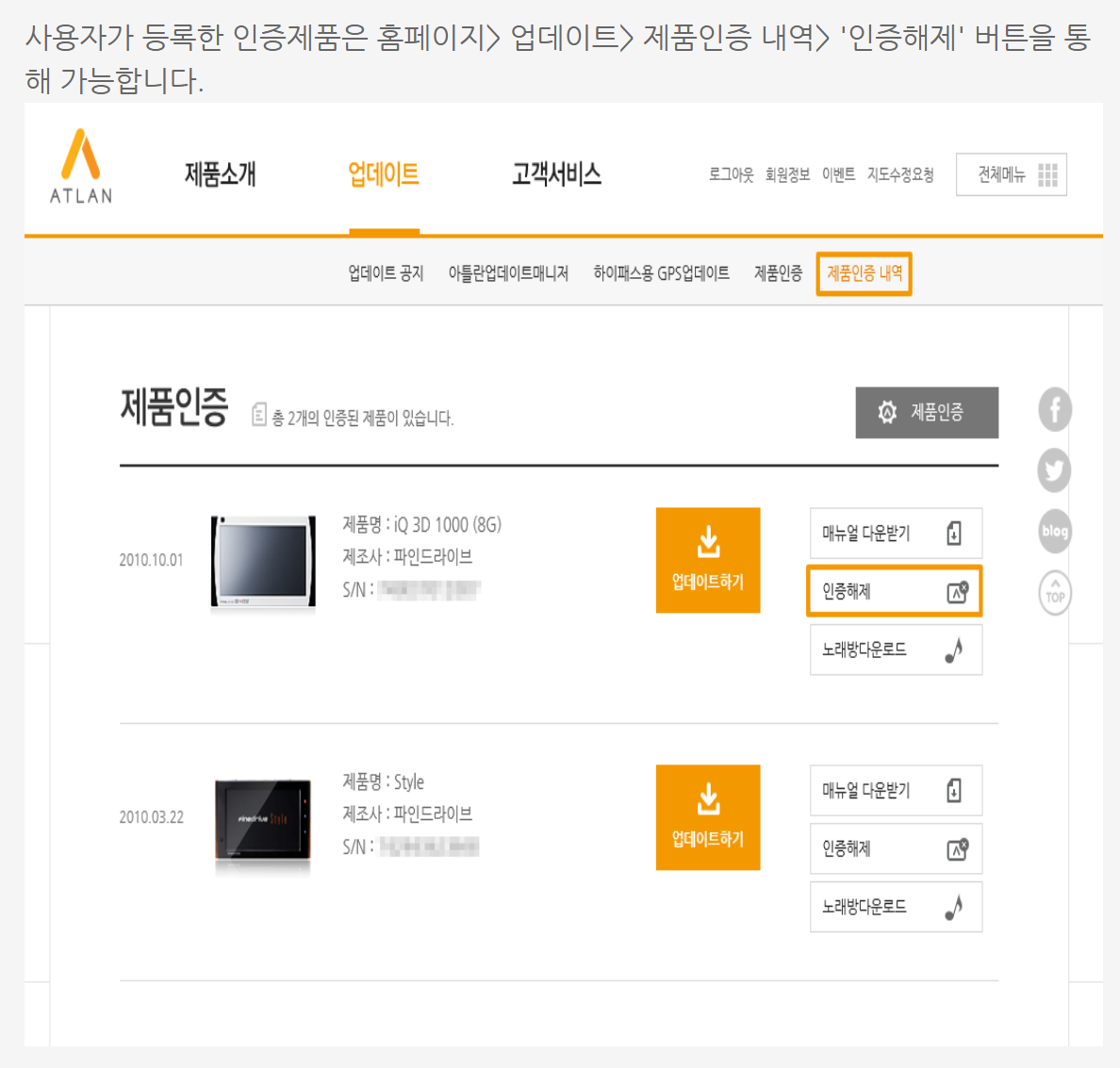Open the blog circle icon

pos(1054,532)
